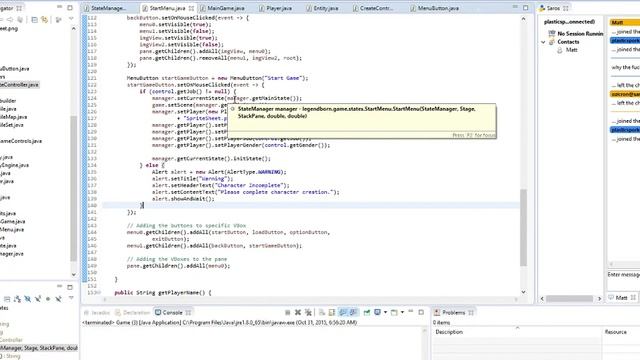Click the Terminate console button
Screen dimensions: 640x360
point(287,313)
